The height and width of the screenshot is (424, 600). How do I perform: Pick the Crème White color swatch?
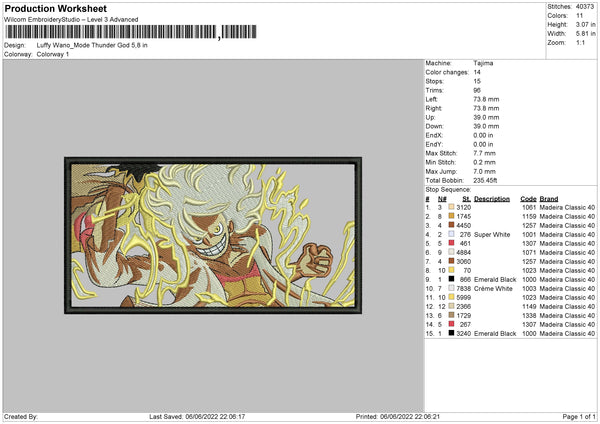[452, 288]
